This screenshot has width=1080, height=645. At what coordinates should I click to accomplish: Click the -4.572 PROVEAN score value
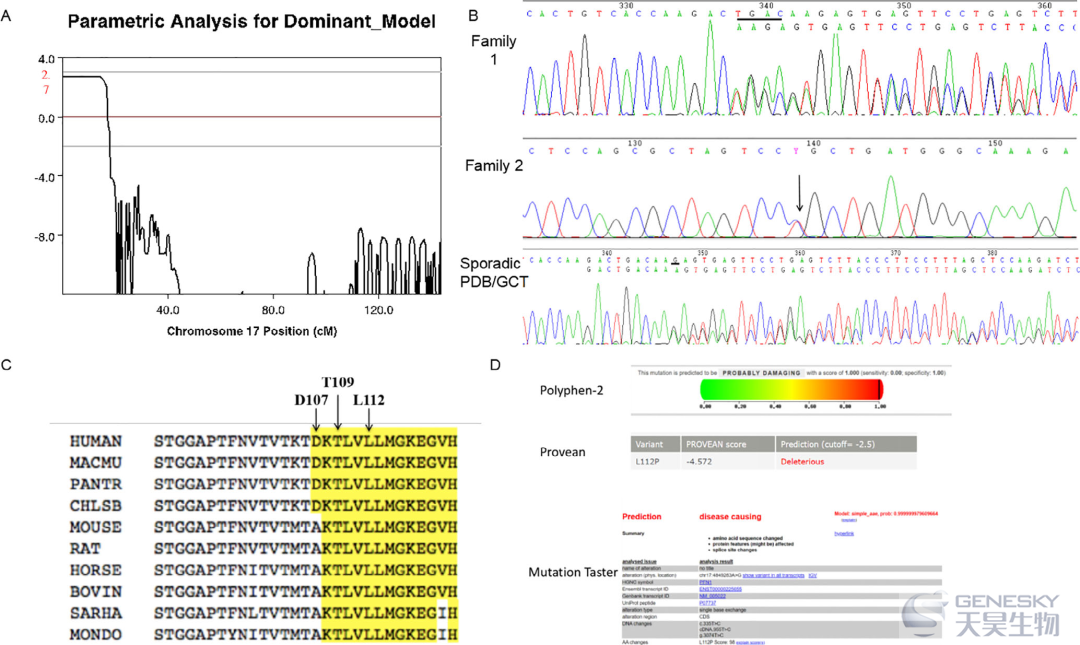pos(699,462)
